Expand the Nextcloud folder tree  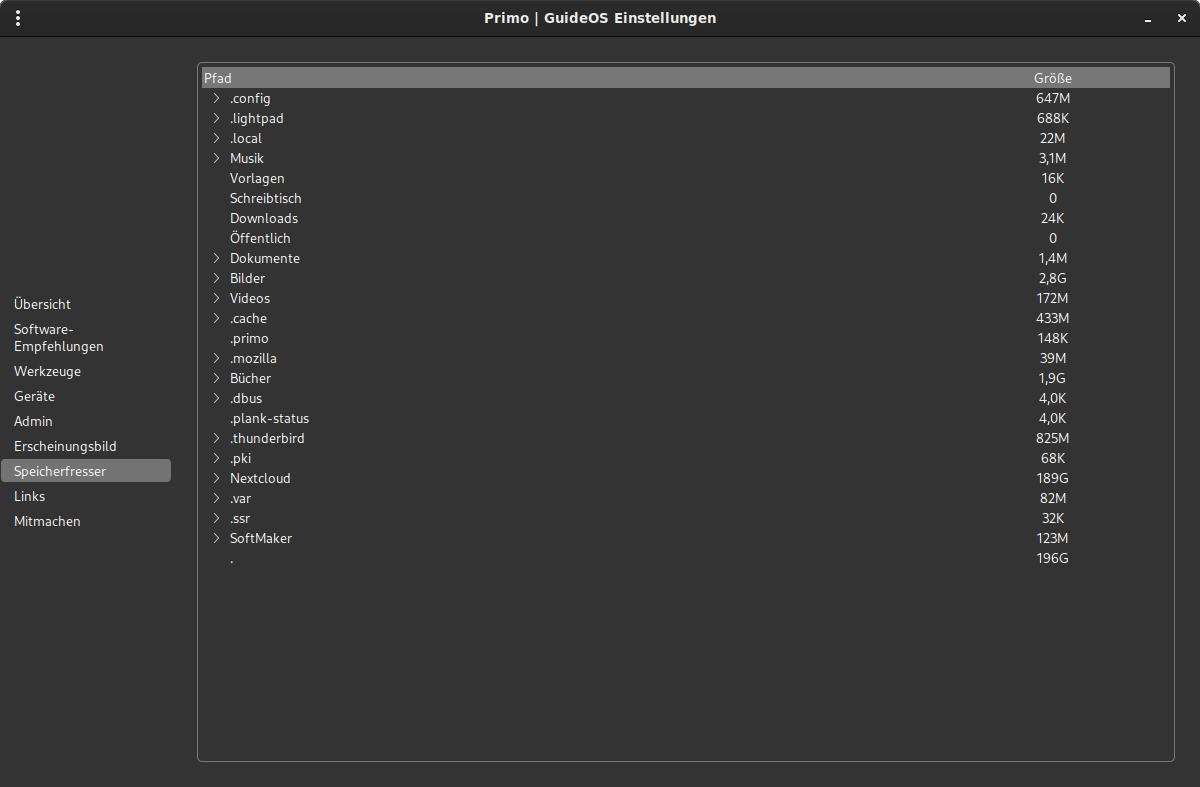(x=216, y=478)
